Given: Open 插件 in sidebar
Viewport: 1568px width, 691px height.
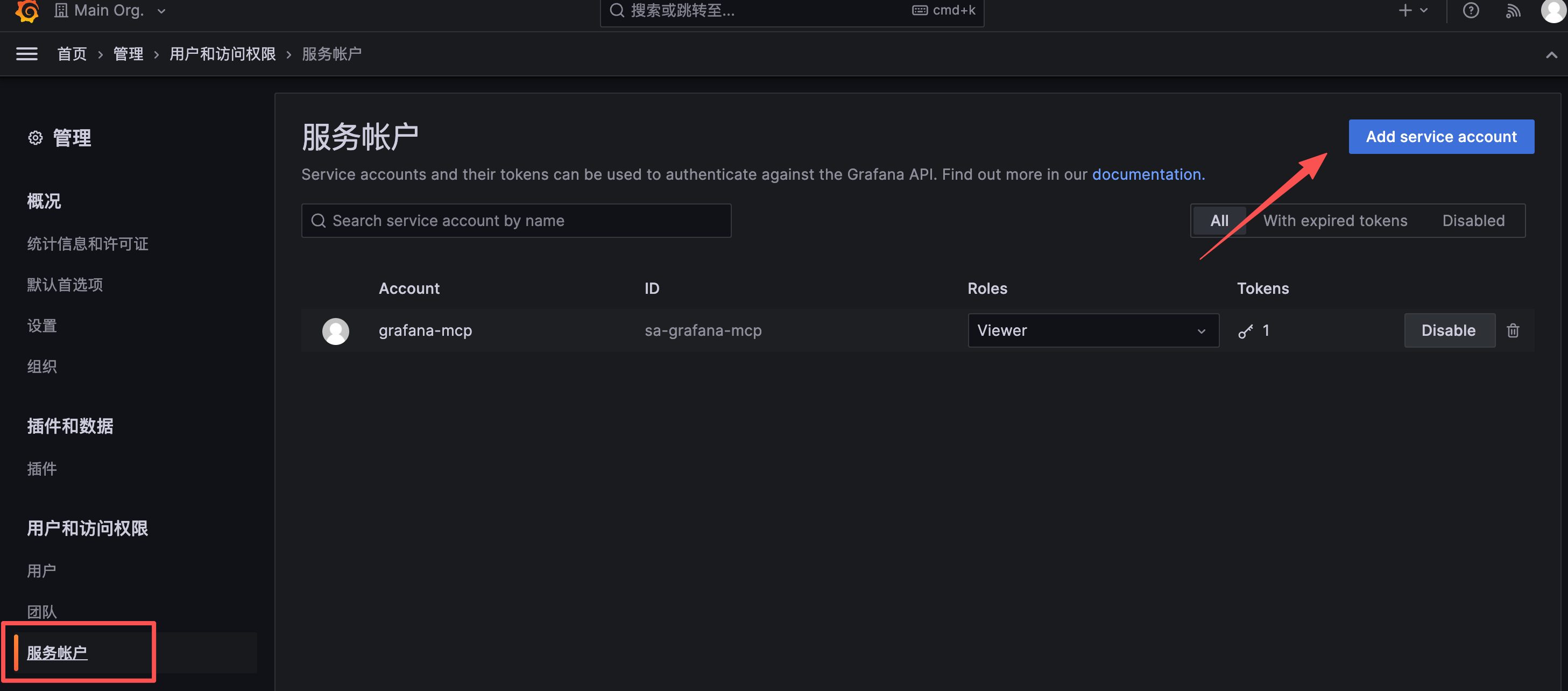Looking at the screenshot, I should point(42,469).
